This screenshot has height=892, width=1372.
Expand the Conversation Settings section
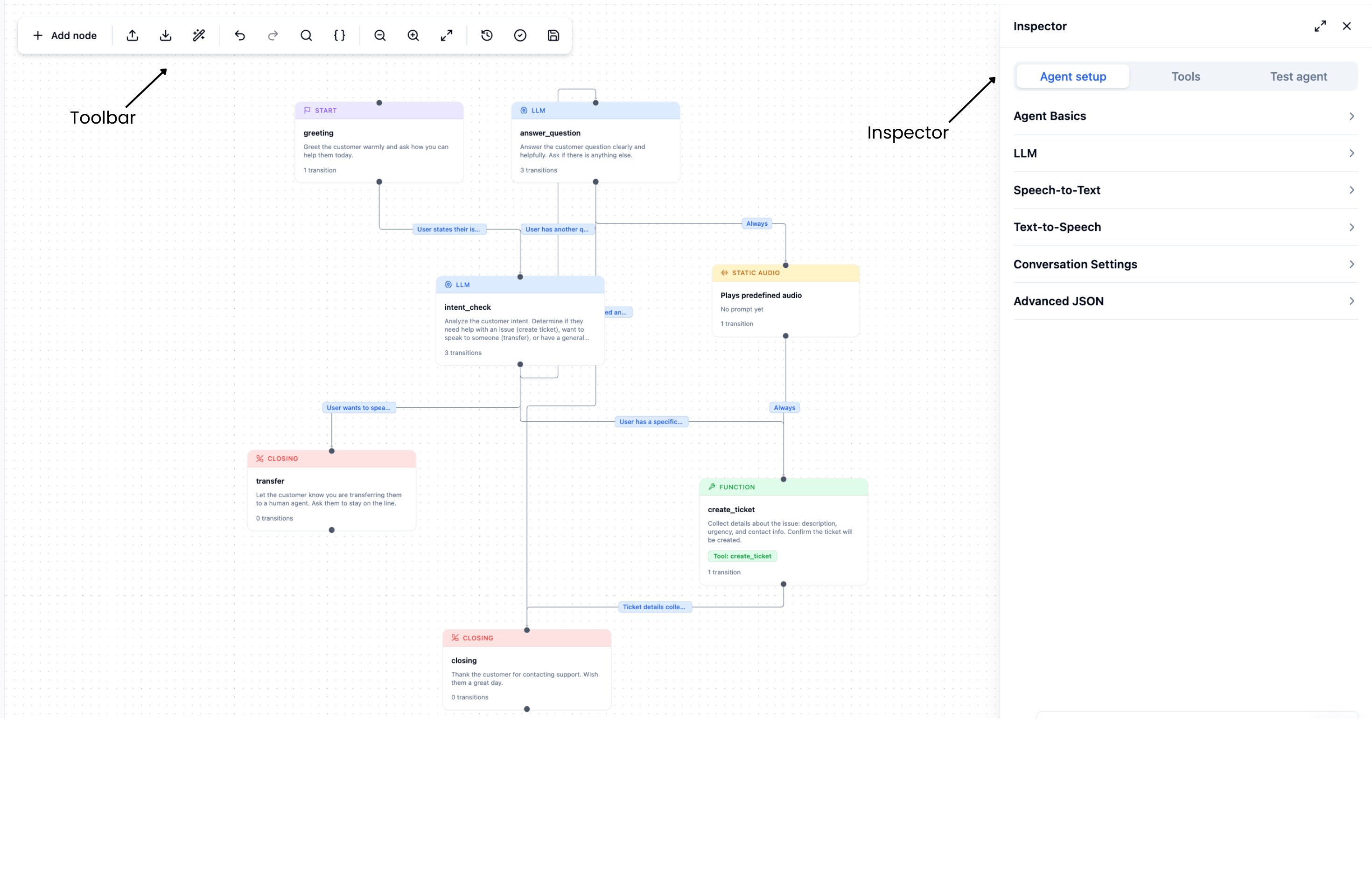point(1186,265)
